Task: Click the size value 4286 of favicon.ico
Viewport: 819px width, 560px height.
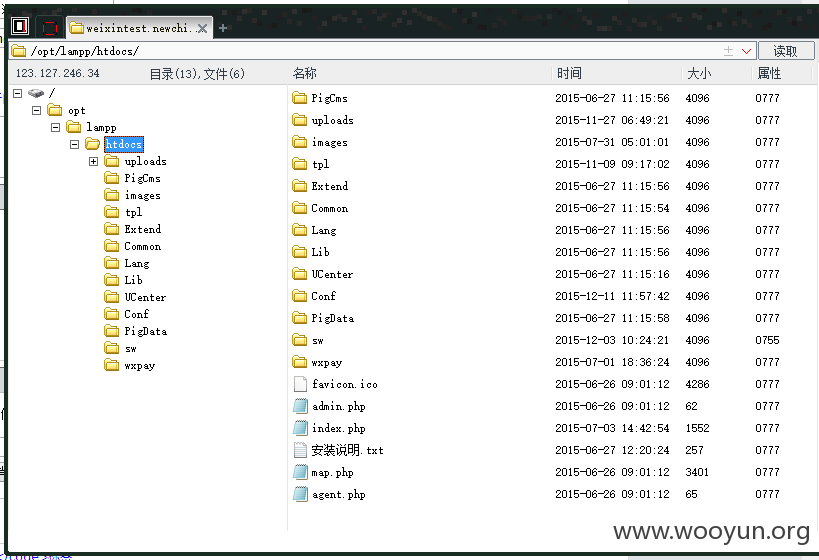Action: [x=697, y=384]
